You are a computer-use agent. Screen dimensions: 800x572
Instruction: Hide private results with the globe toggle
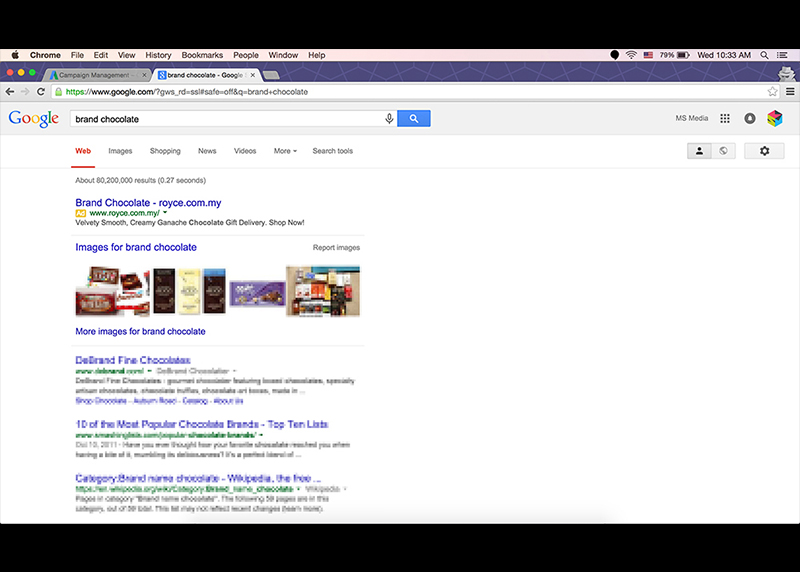pos(722,151)
